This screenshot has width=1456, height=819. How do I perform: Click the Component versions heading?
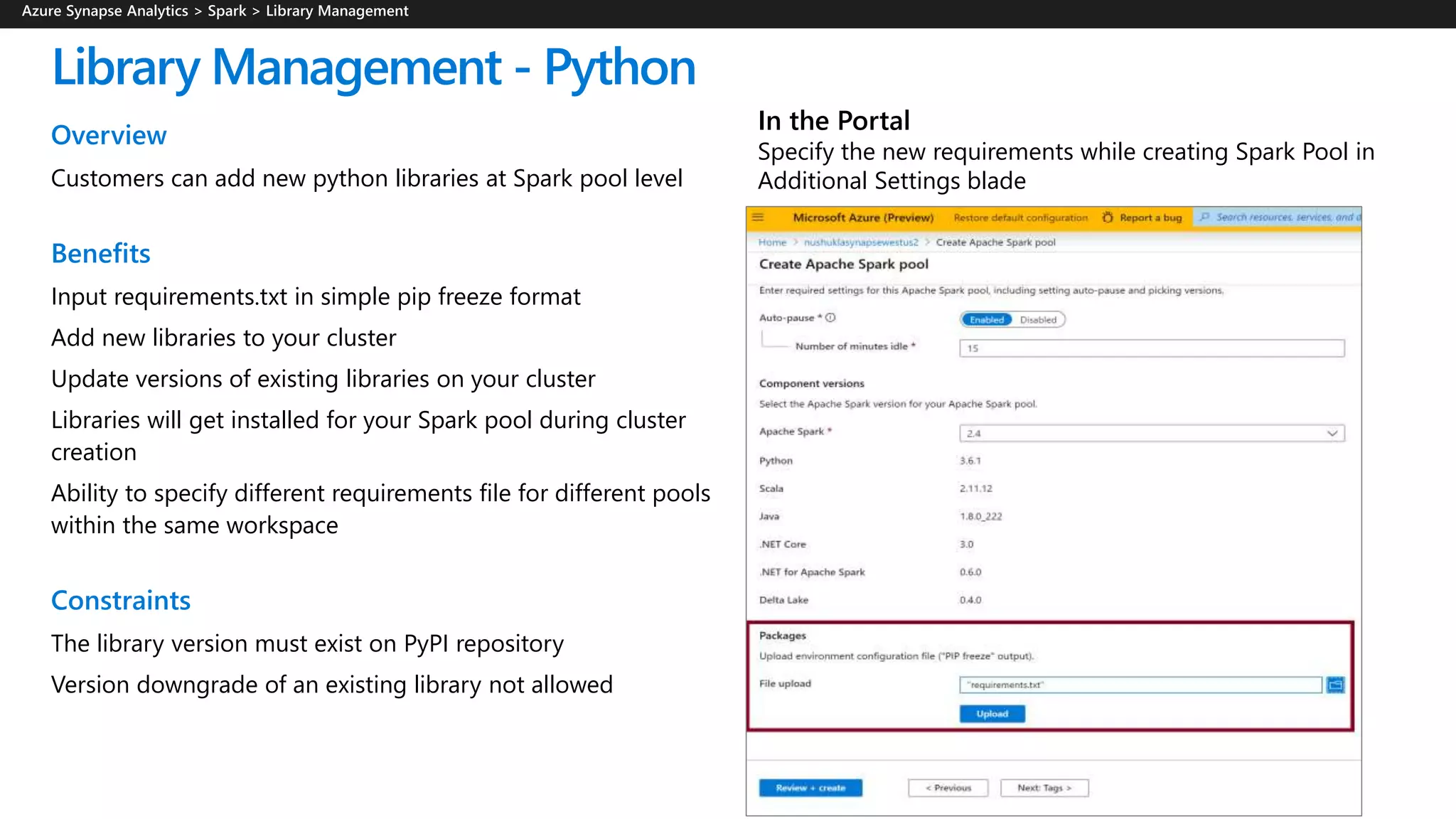811,383
